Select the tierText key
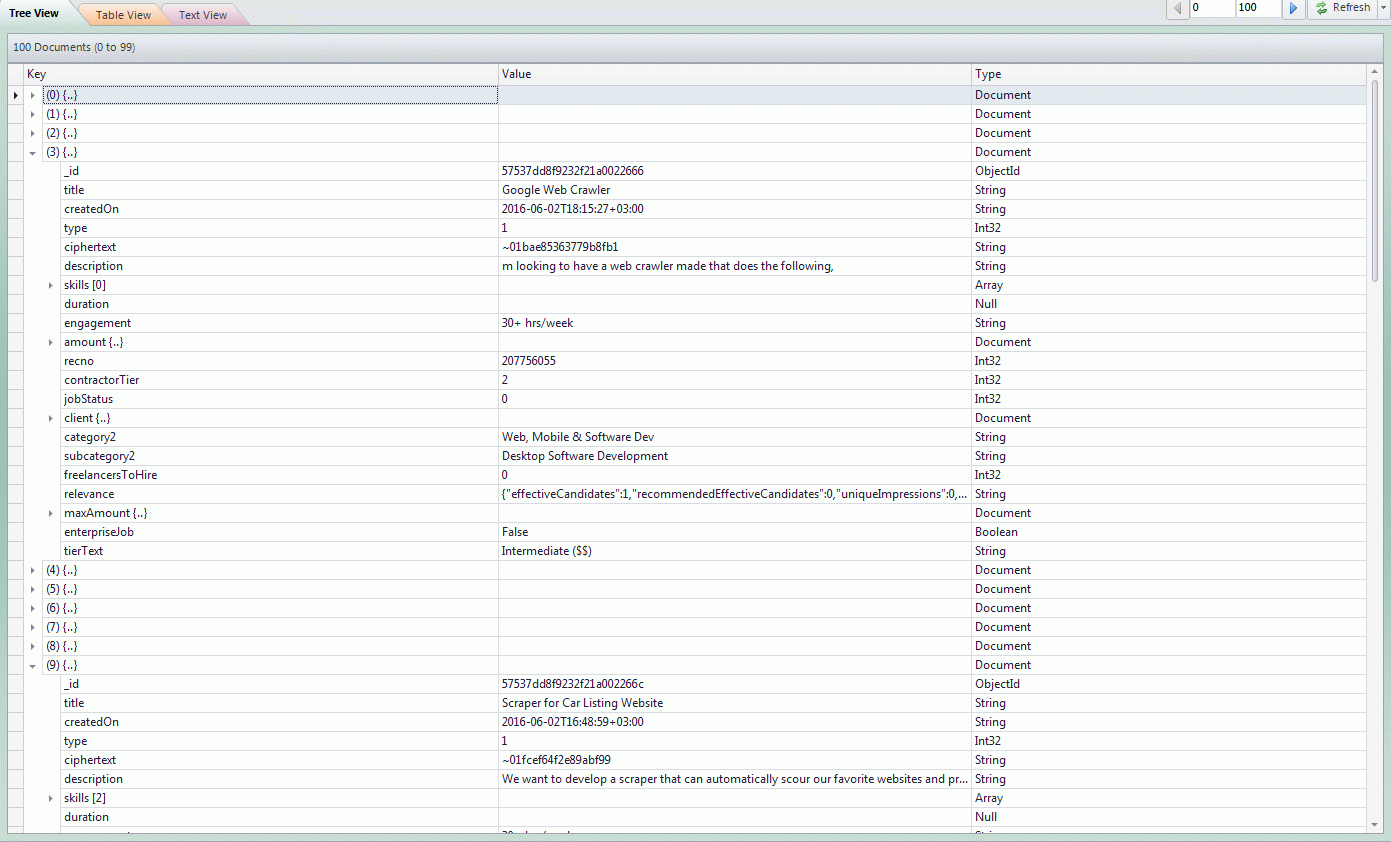1391x842 pixels. click(84, 551)
